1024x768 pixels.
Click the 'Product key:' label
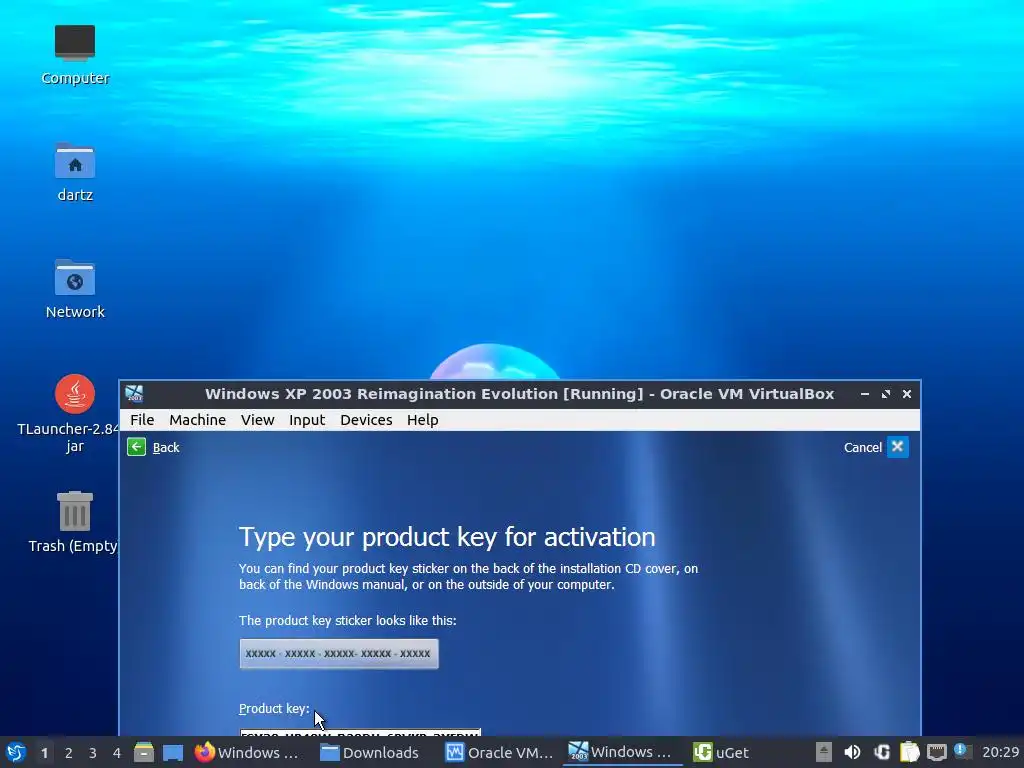[274, 709]
